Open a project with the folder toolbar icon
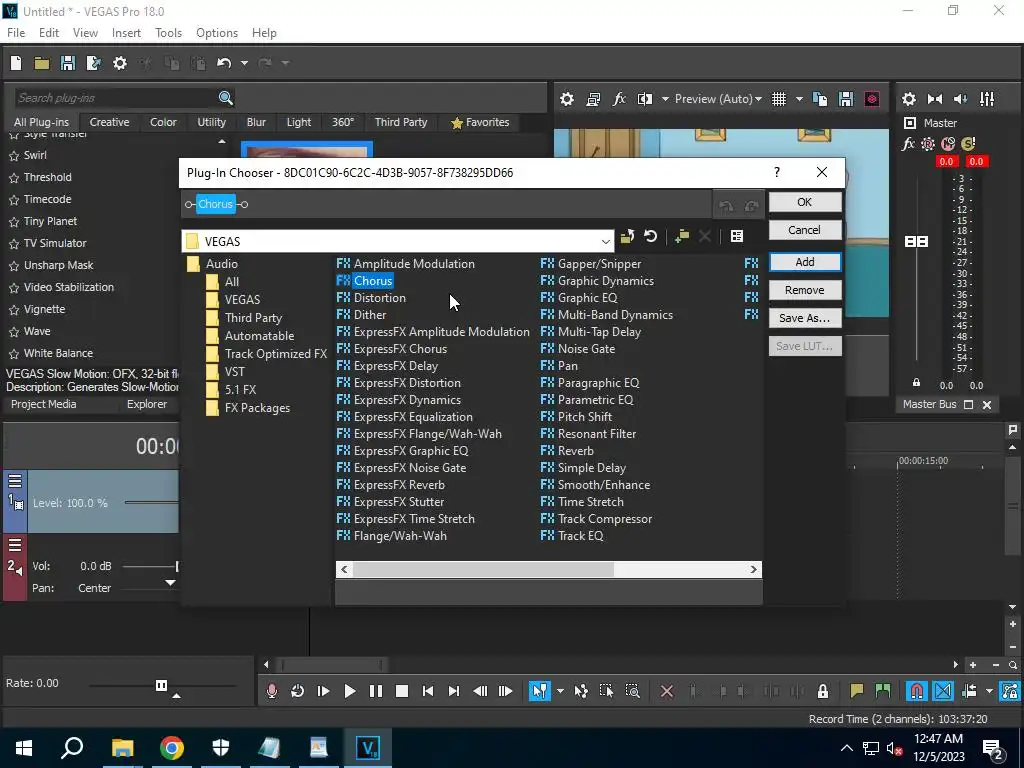1024x768 pixels. pos(42,63)
